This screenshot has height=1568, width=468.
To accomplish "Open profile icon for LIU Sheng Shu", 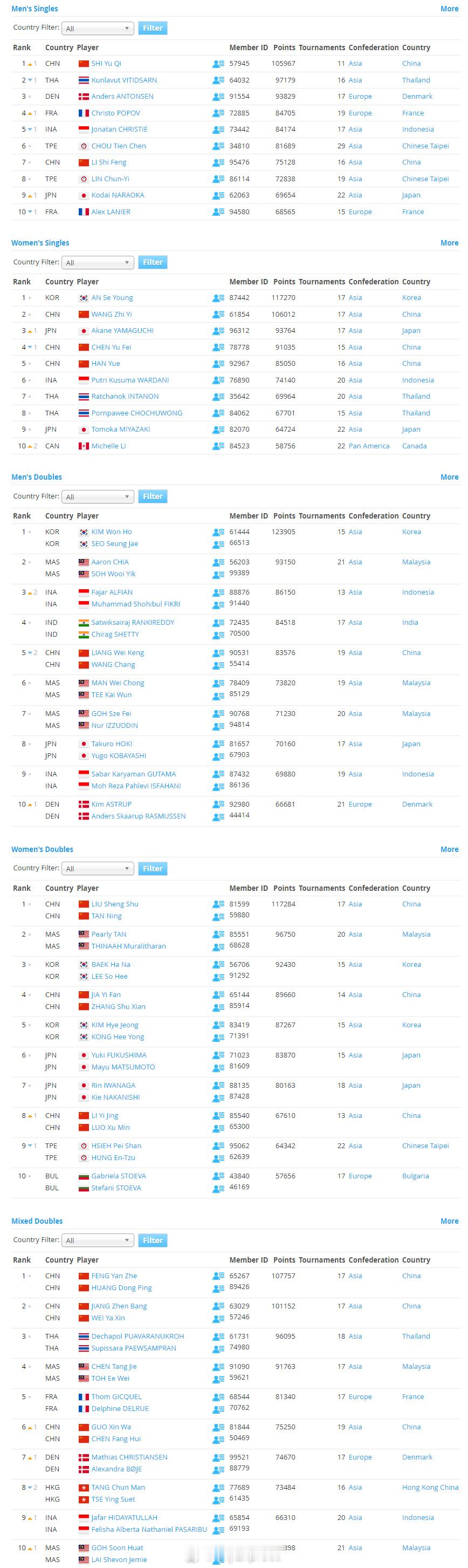I will (x=218, y=904).
